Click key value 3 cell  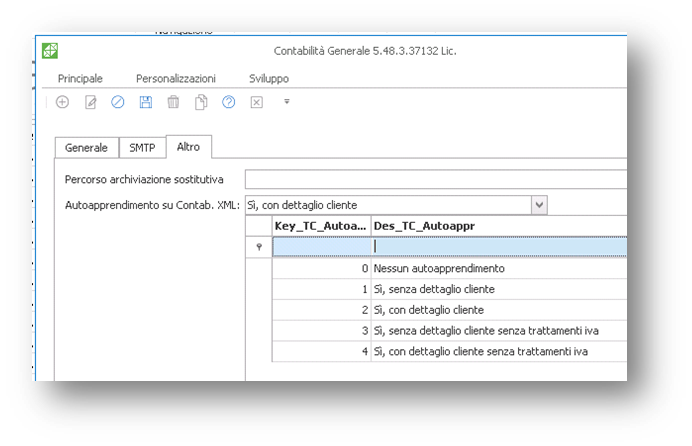[x=321, y=330]
